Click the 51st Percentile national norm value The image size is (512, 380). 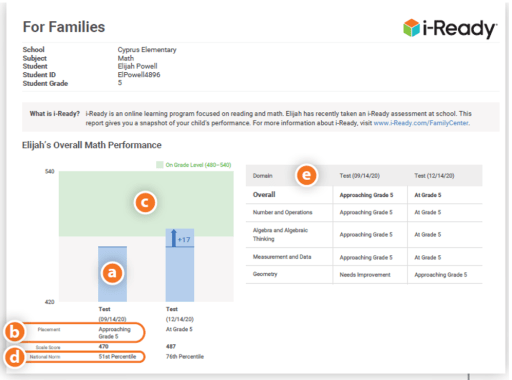[x=117, y=357]
